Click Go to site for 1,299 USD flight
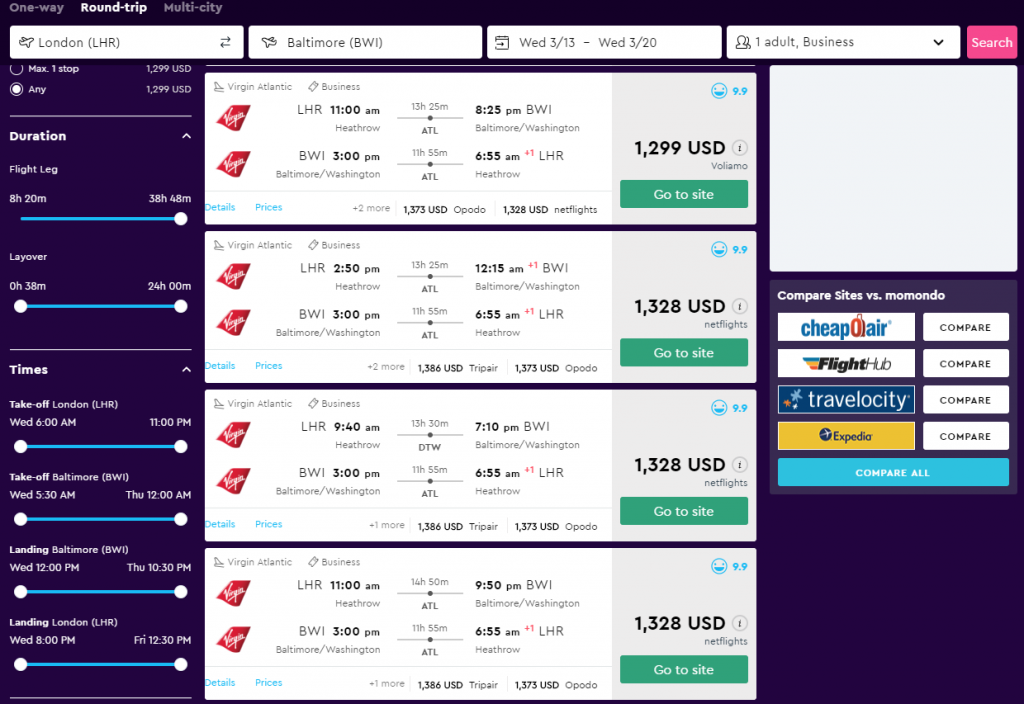This screenshot has width=1024, height=704. pos(684,194)
